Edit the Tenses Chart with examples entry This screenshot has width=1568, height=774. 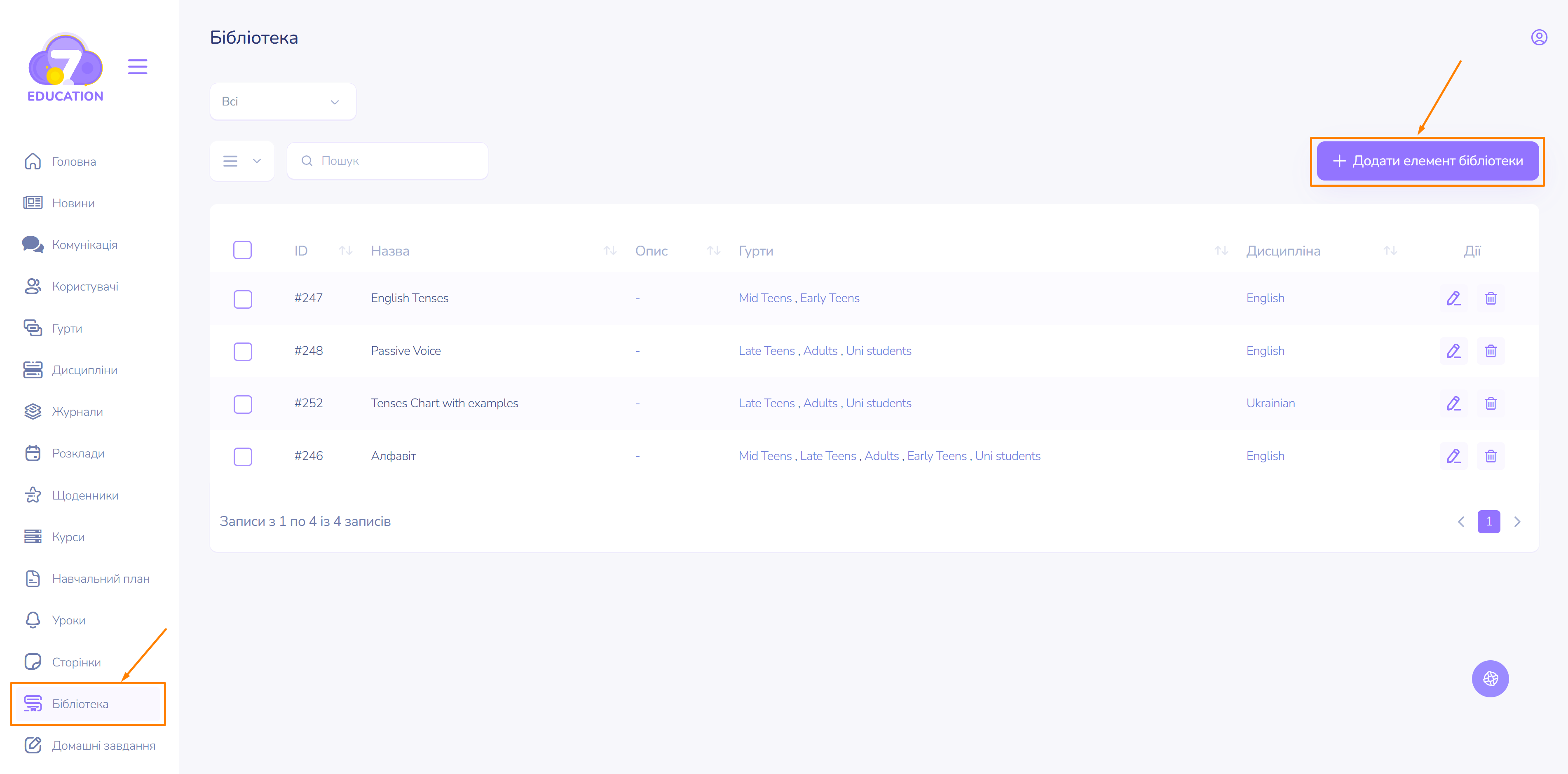[x=1453, y=403]
